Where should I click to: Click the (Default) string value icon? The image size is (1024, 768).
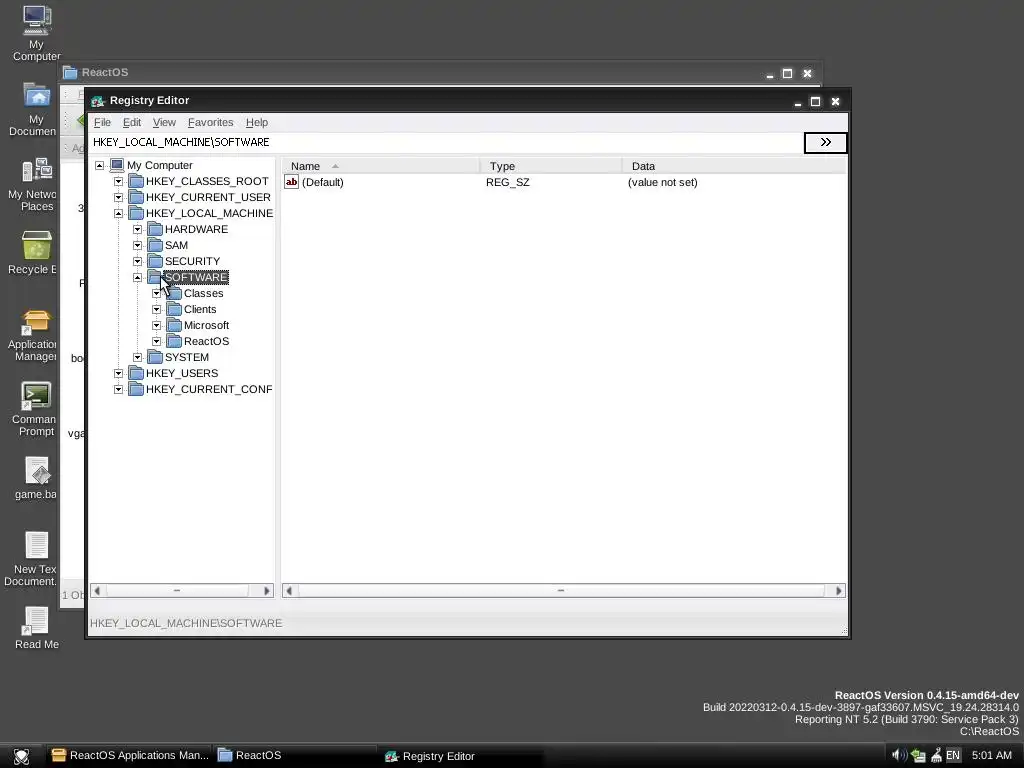(291, 182)
